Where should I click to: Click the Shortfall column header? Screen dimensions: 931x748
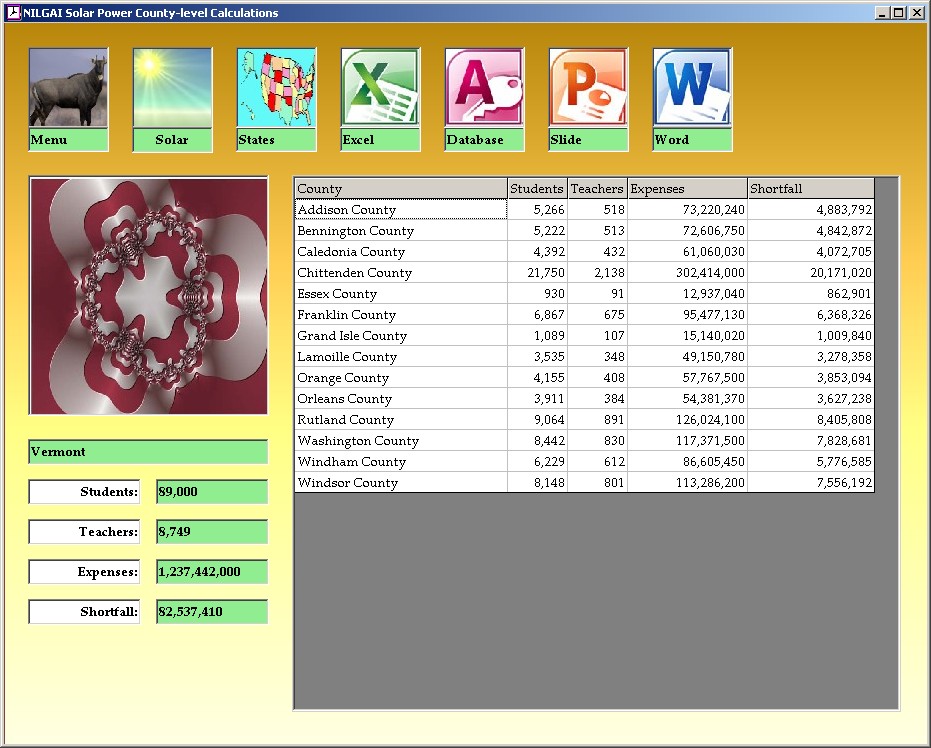pos(810,189)
